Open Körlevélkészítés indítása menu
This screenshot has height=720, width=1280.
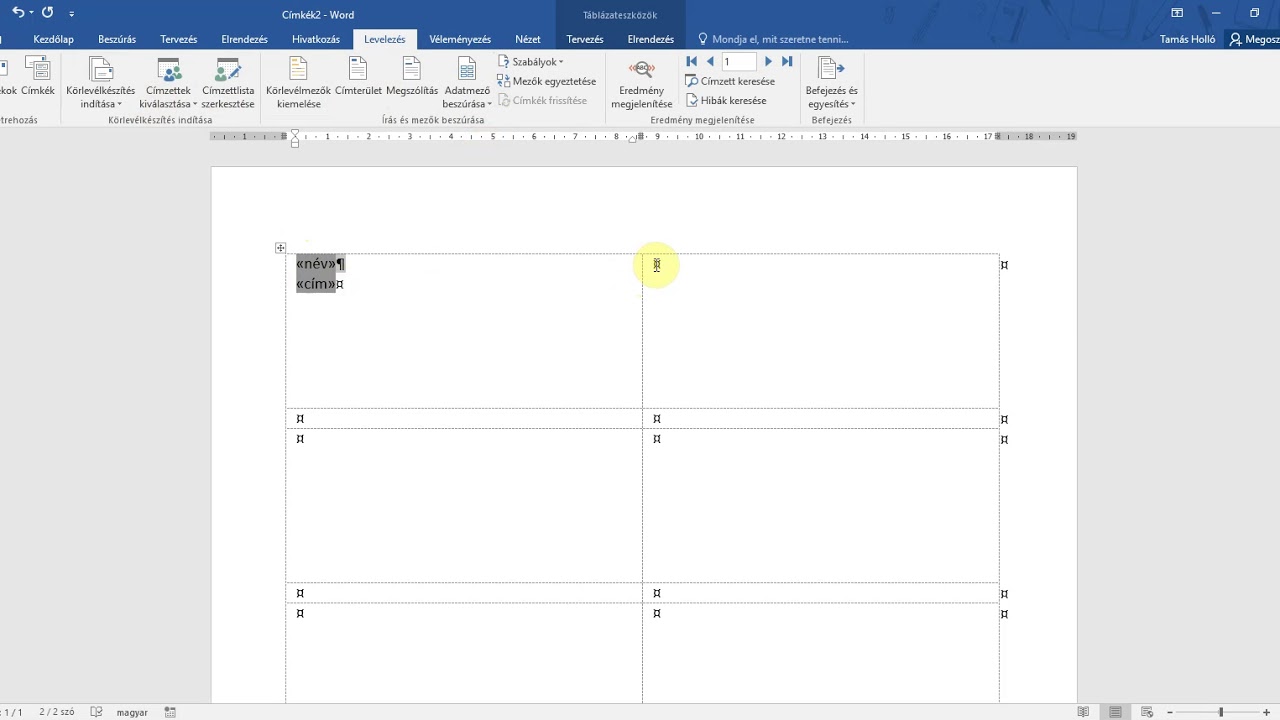tap(100, 82)
